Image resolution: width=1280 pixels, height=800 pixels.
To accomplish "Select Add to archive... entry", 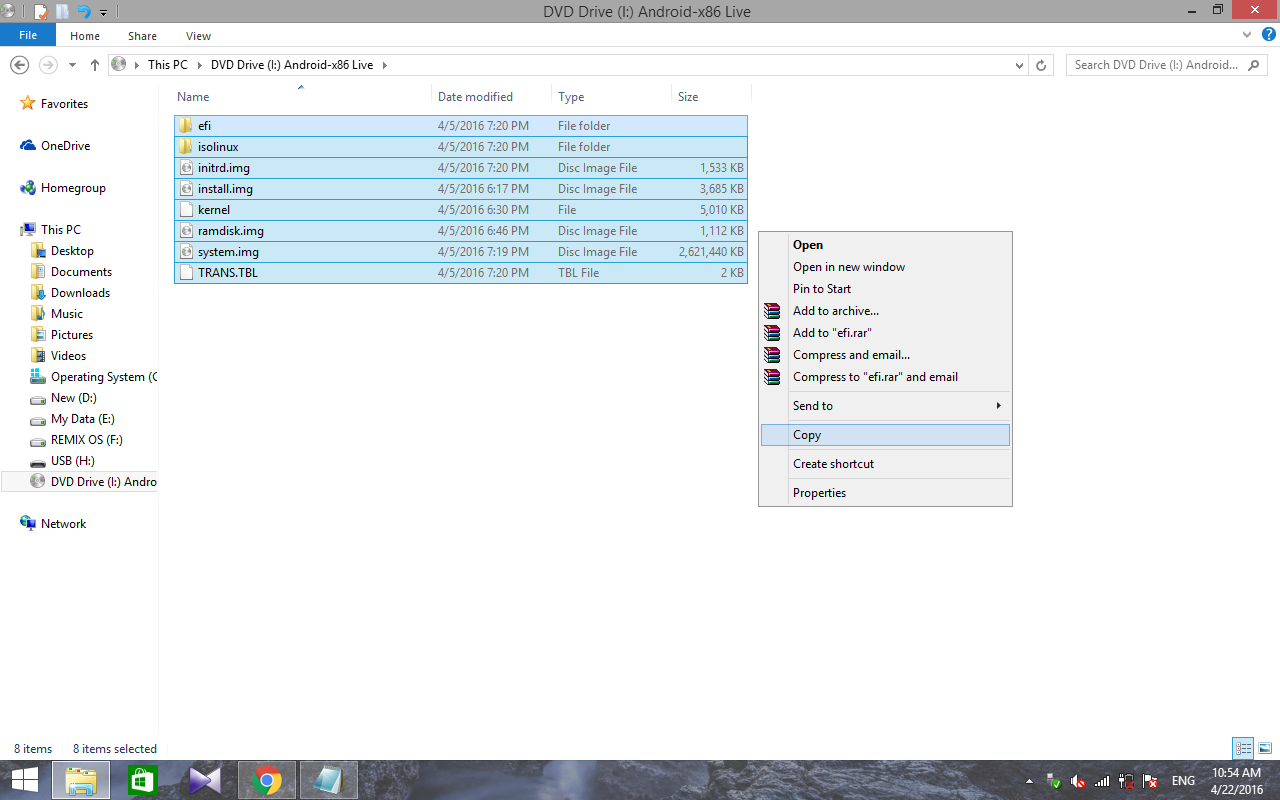I will pos(885,311).
